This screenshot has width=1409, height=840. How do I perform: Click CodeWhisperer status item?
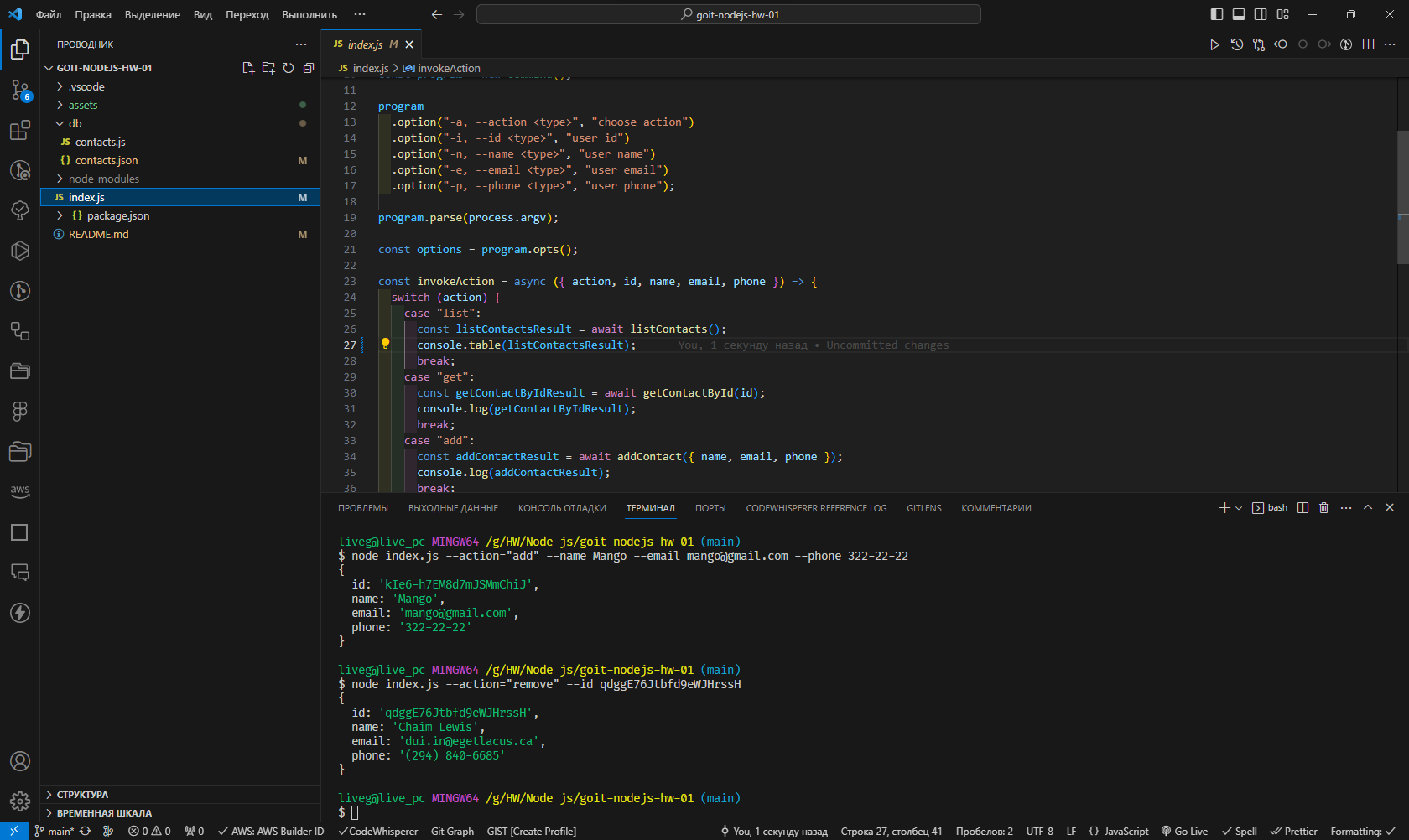tap(378, 831)
